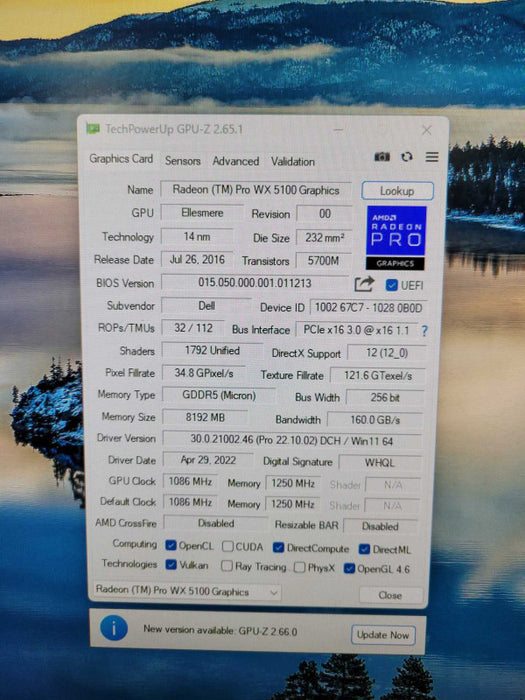Image resolution: width=525 pixels, height=700 pixels.
Task: Click the bus interface question mark
Action: click(424, 331)
